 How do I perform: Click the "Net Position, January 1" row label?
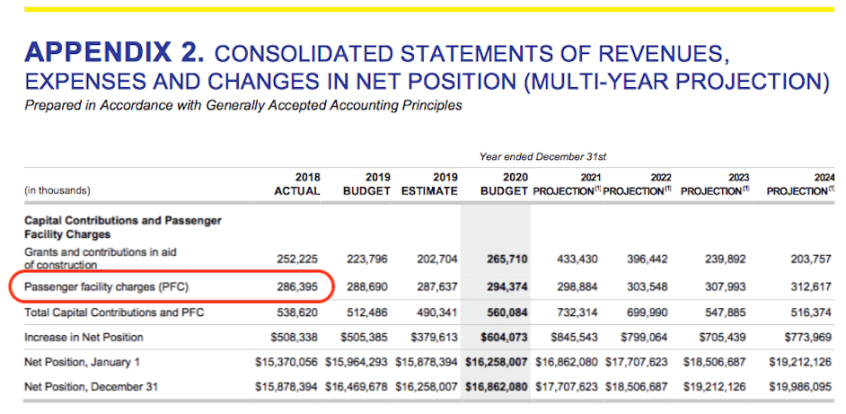85,363
